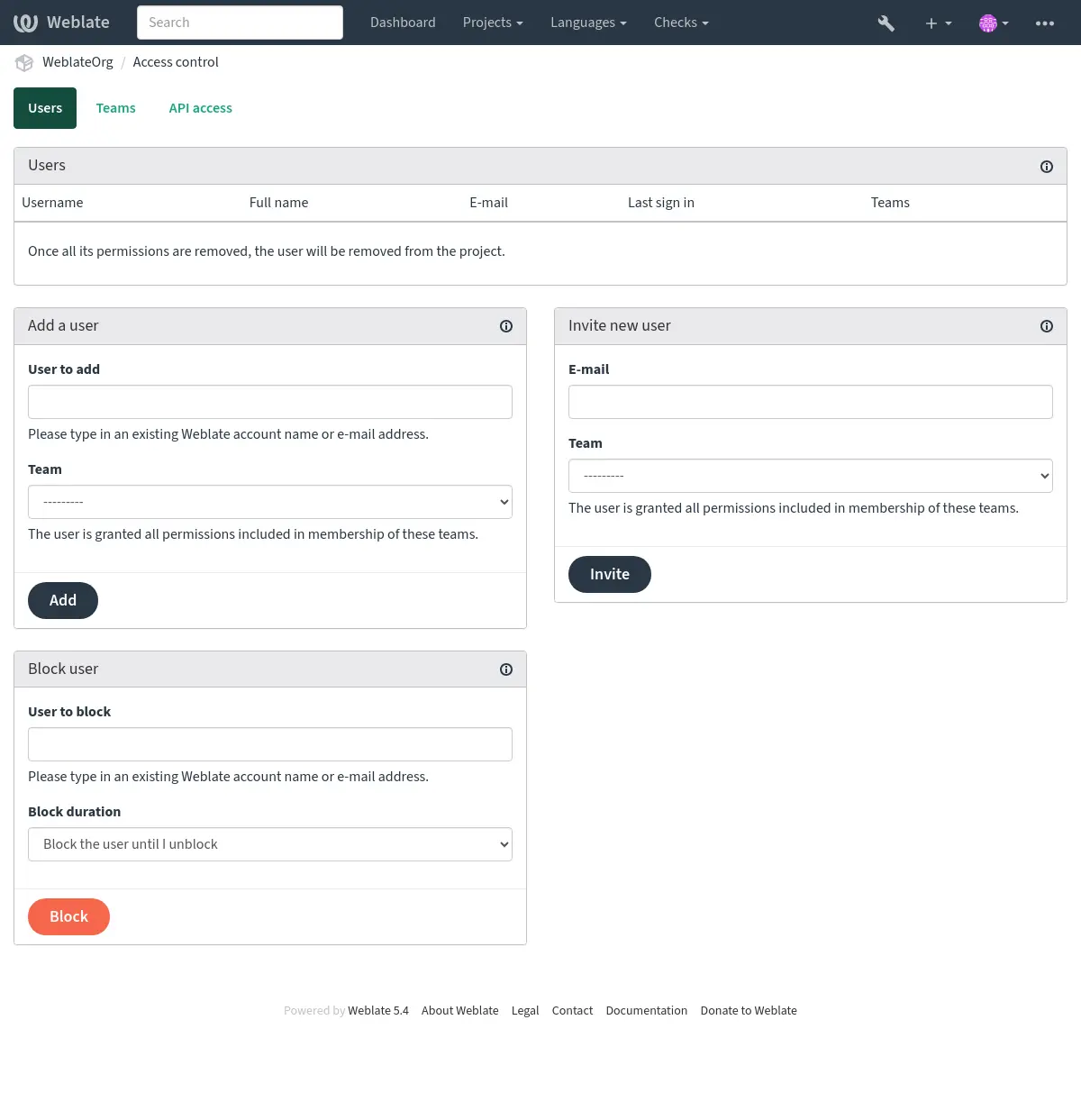
Task: Open the Legal footer link
Action: (x=525, y=1011)
